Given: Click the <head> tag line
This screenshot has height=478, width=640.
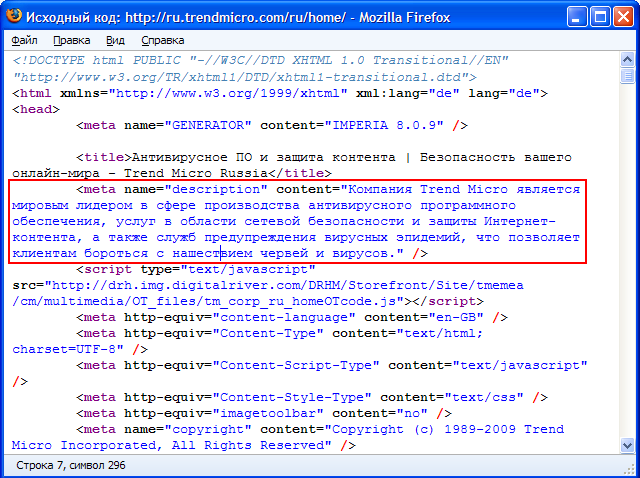Looking at the screenshot, I should tap(36, 109).
